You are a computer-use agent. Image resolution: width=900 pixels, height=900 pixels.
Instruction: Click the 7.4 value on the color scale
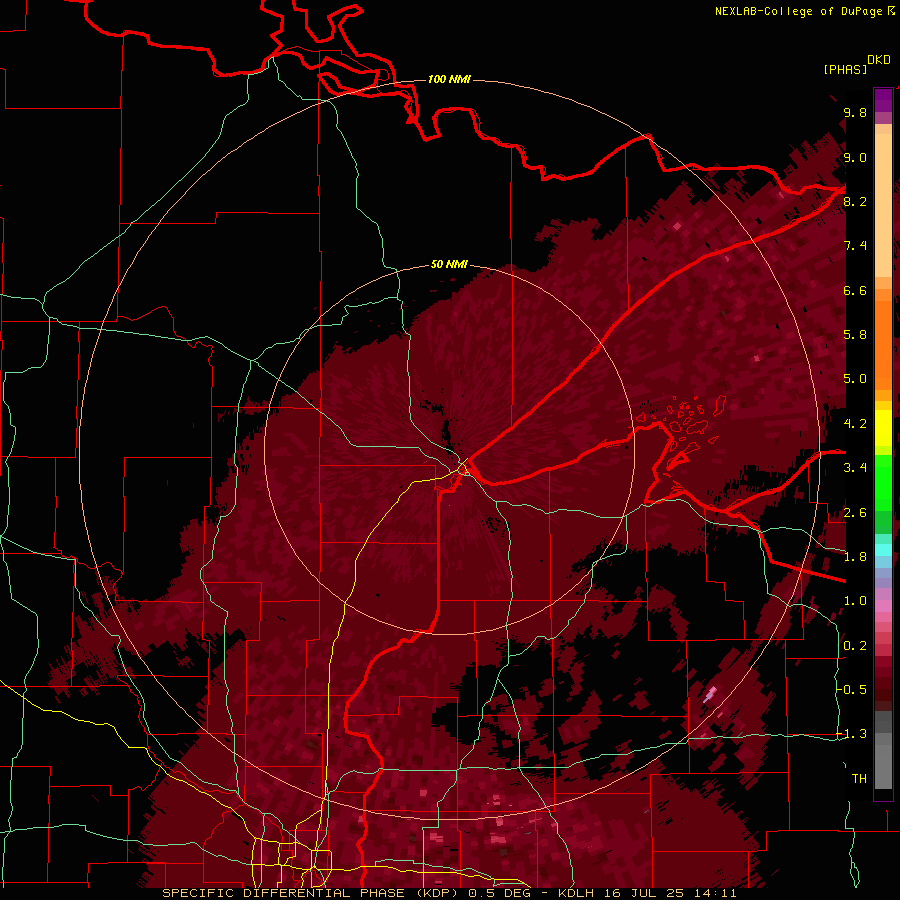(x=855, y=246)
